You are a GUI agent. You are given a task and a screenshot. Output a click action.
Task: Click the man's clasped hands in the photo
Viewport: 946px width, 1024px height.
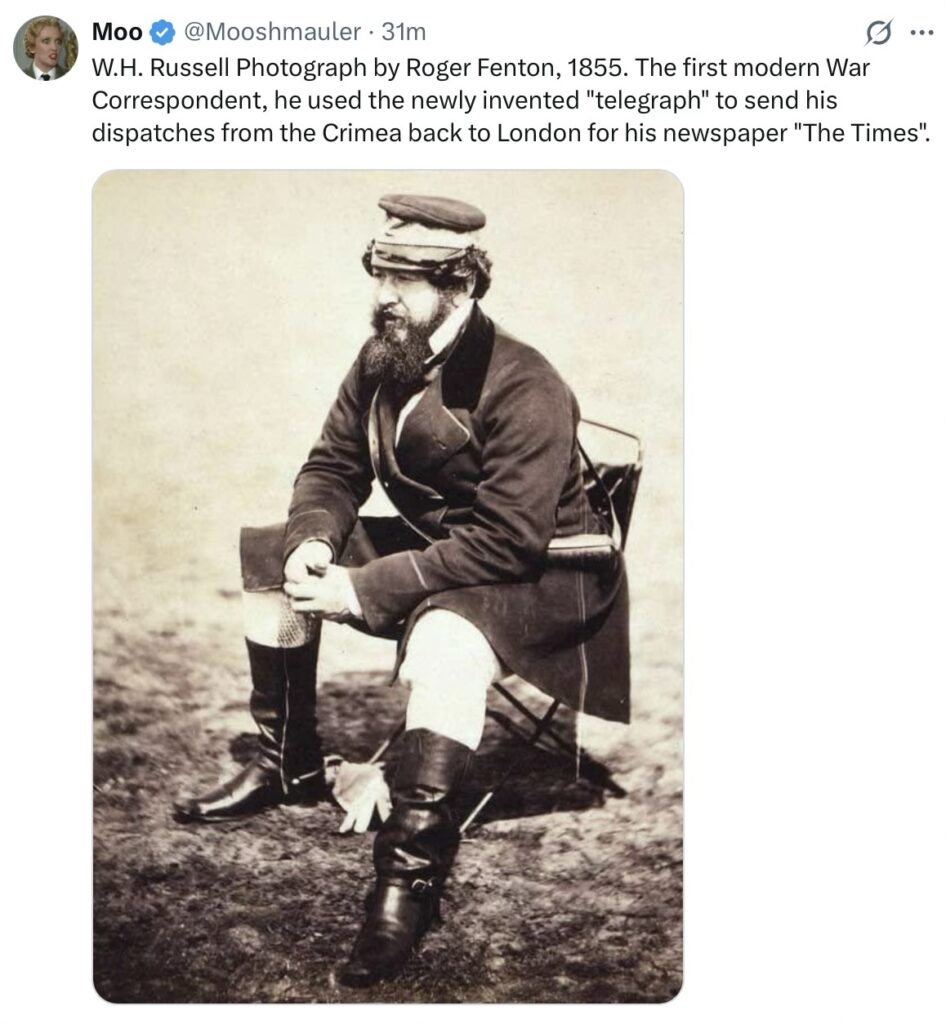point(316,578)
